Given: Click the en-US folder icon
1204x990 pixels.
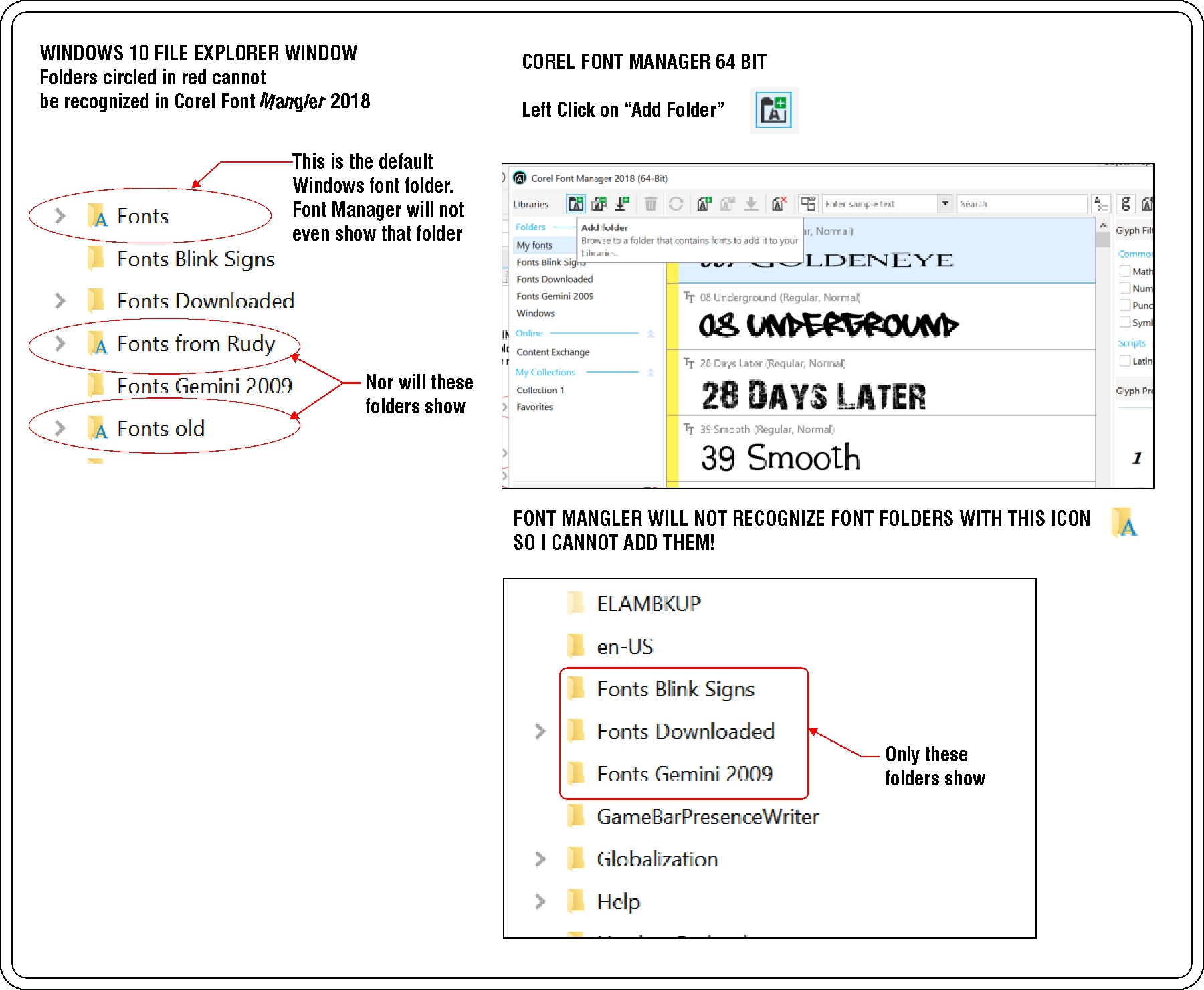Looking at the screenshot, I should tap(575, 646).
